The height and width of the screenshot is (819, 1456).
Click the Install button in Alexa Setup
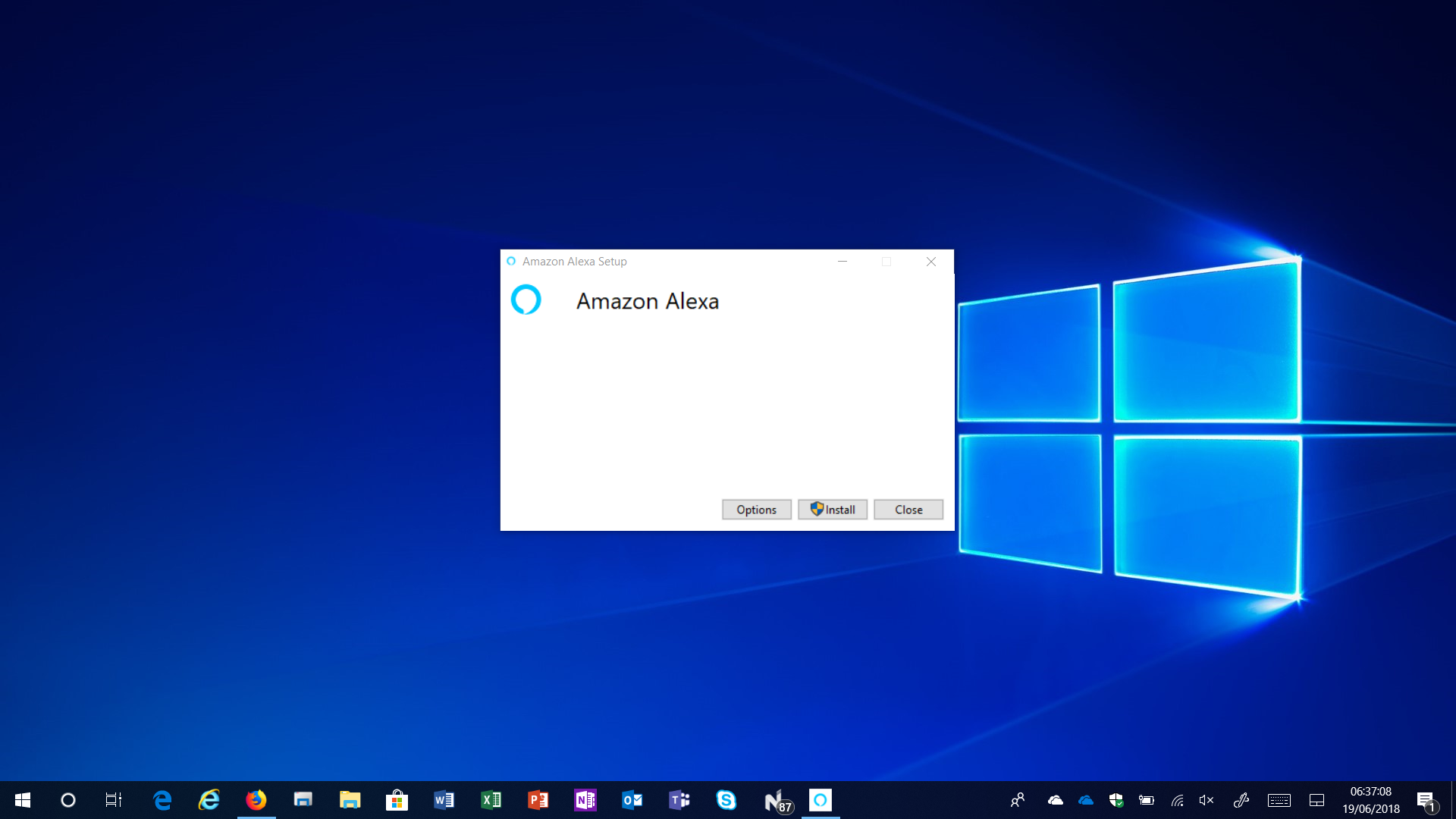(x=832, y=510)
